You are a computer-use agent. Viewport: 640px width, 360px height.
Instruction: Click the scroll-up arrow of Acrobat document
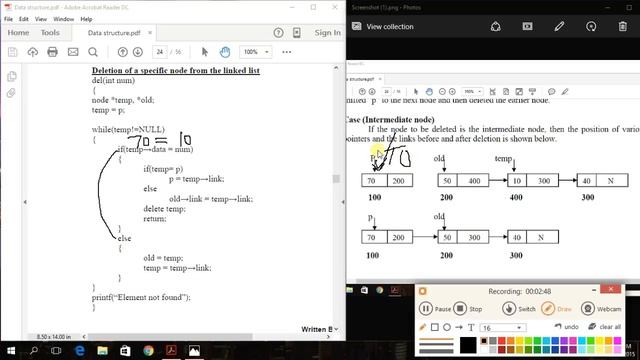point(336,68)
